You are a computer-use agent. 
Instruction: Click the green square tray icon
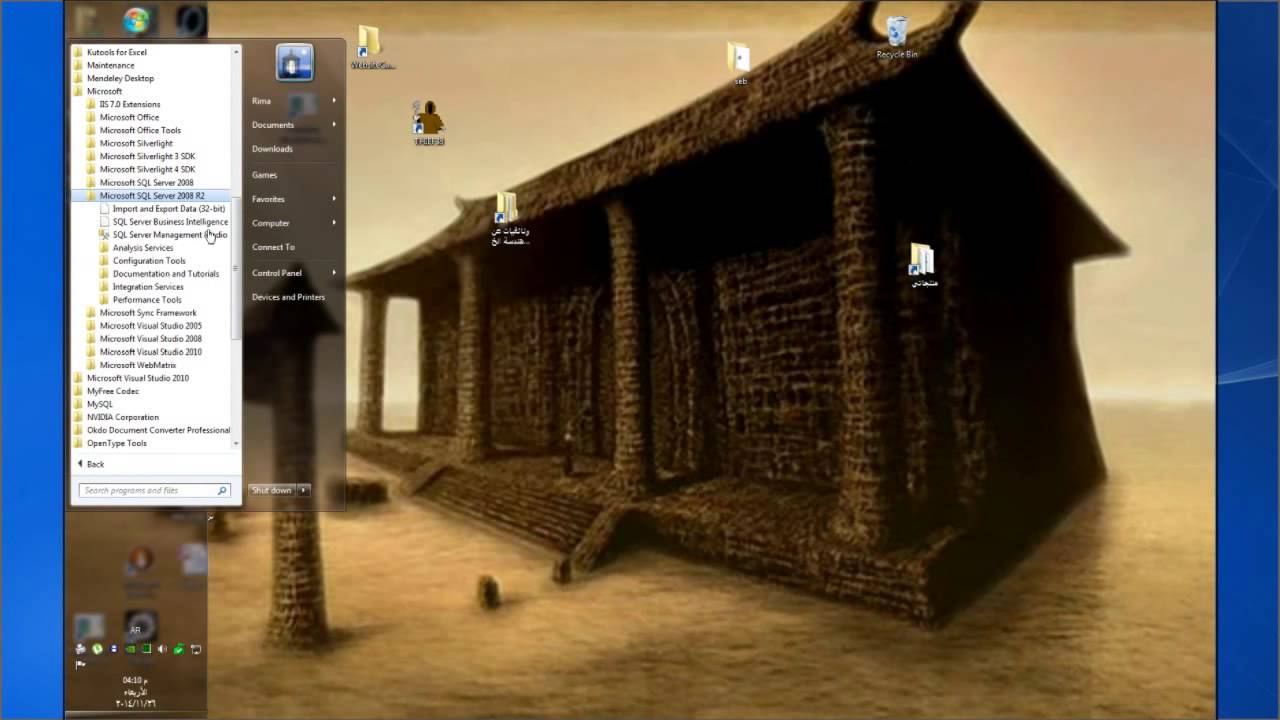point(146,649)
